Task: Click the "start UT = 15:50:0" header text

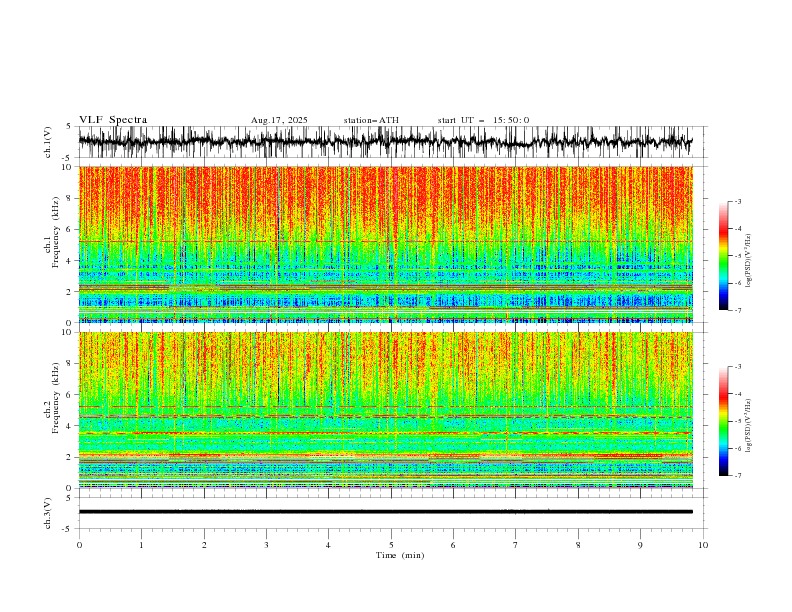Action: [x=483, y=120]
